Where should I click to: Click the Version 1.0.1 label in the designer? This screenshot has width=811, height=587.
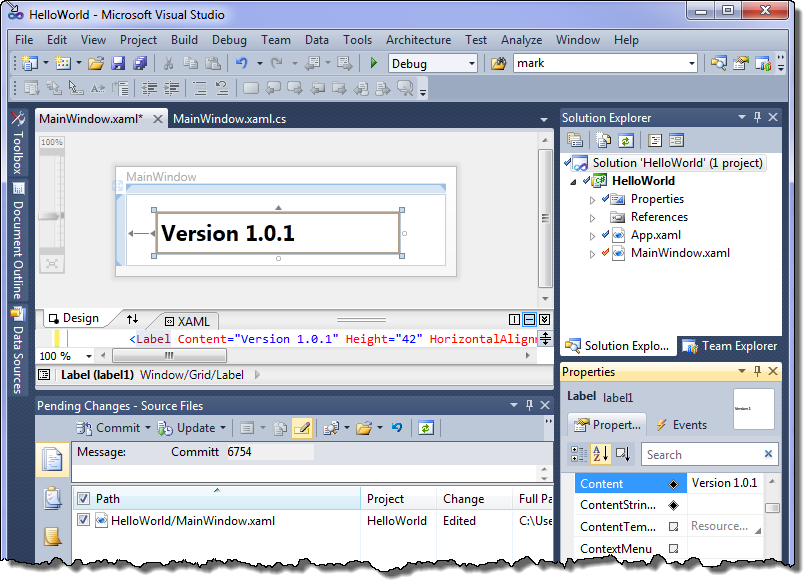click(x=278, y=233)
